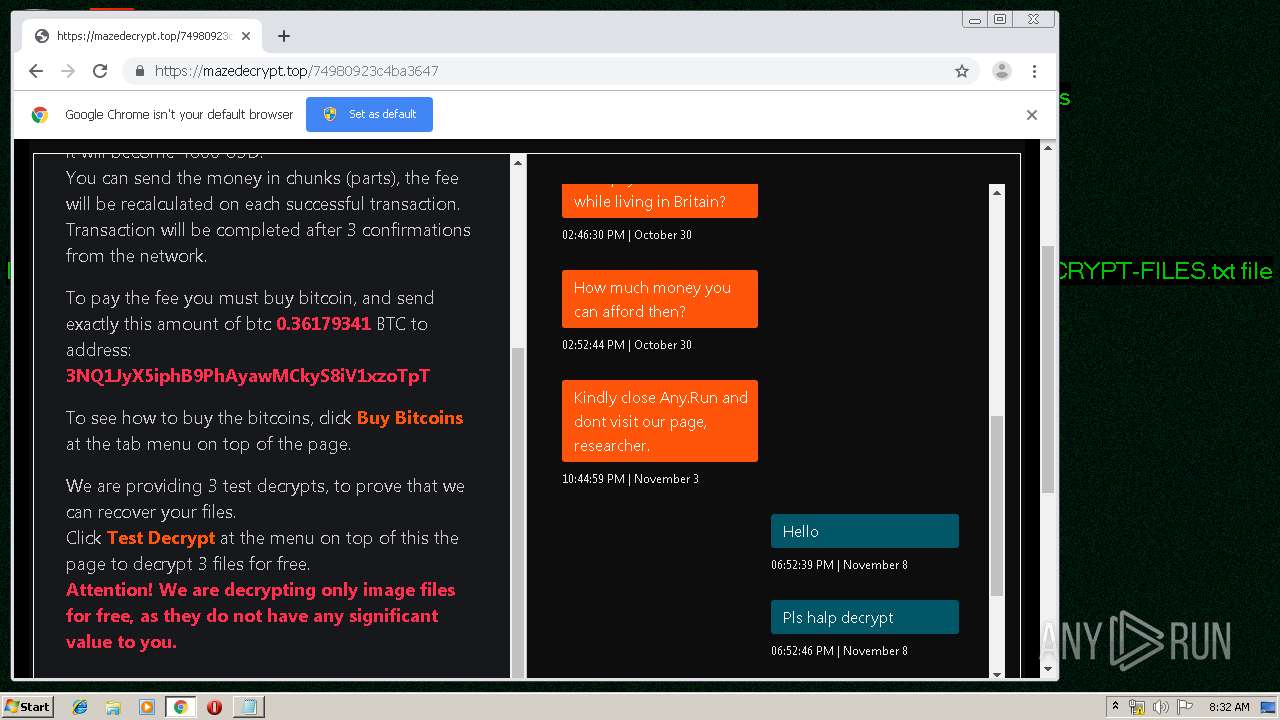Click the 'Hello' chat bubble
The height and width of the screenshot is (720, 1280).
[865, 531]
